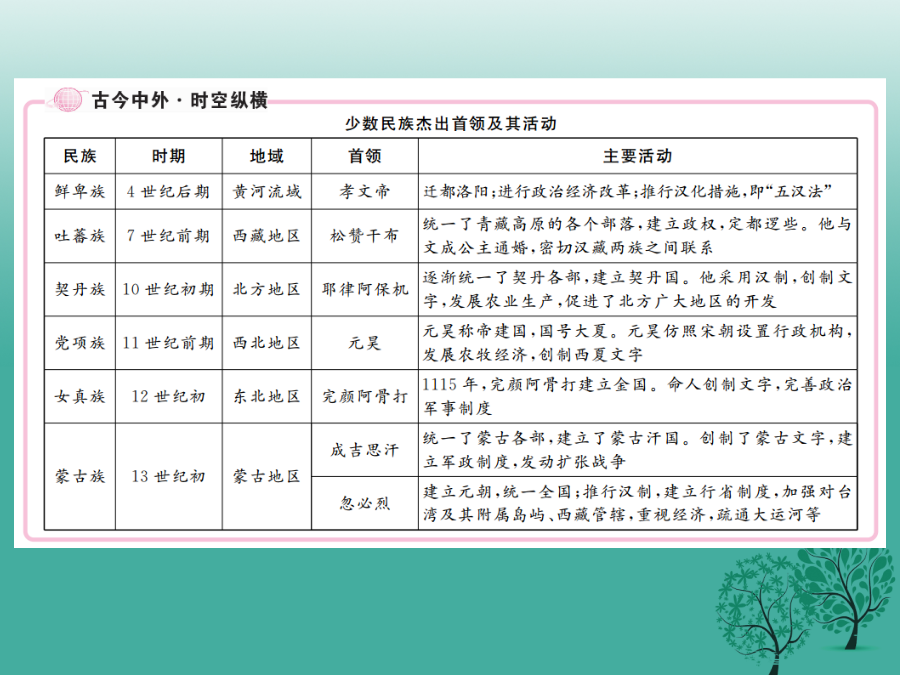Click the pink globe icon beside the heading
The height and width of the screenshot is (675, 900).
[69, 100]
